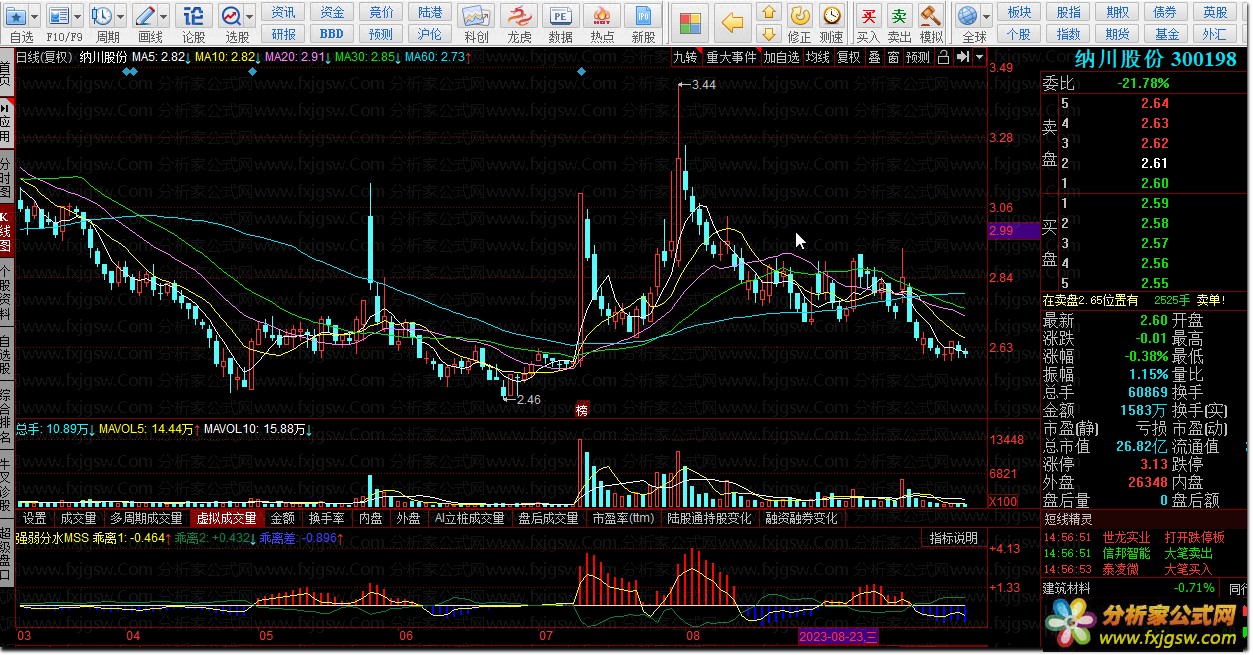The width and height of the screenshot is (1253, 655).
Task: Expand the 选股 dropdown arrow
Action: tap(250, 16)
